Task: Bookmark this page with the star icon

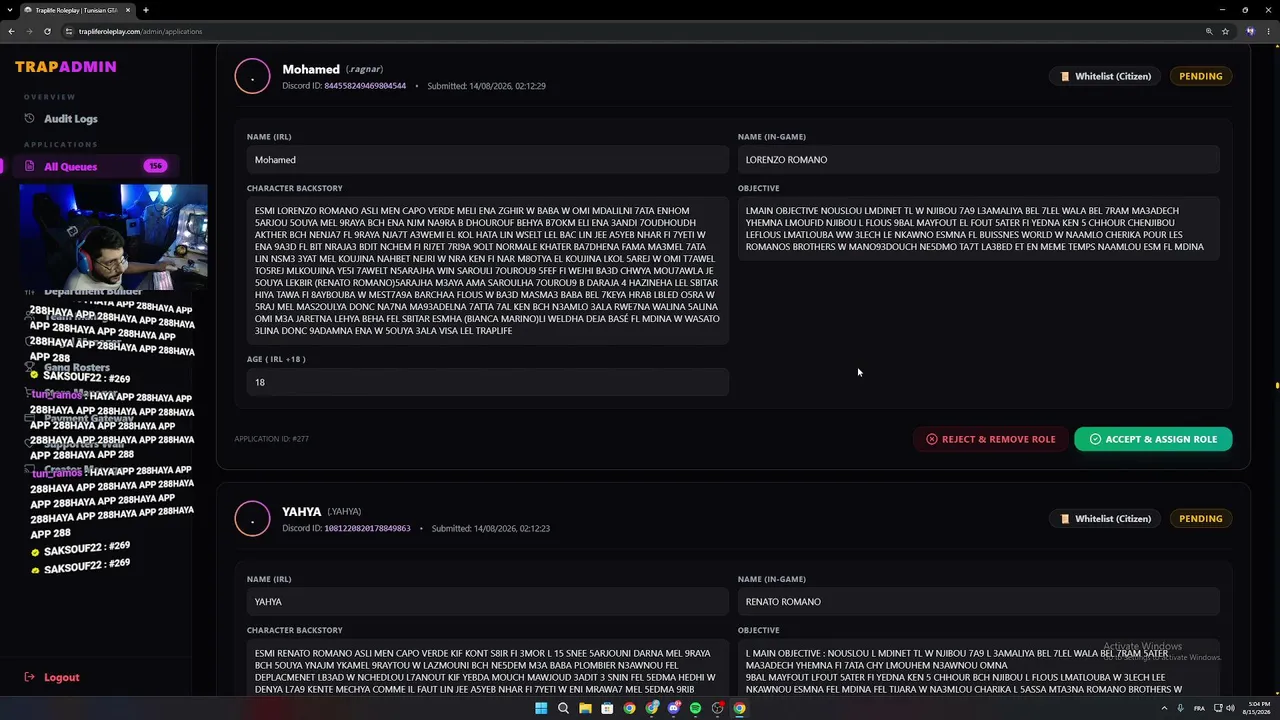Action: click(1225, 31)
